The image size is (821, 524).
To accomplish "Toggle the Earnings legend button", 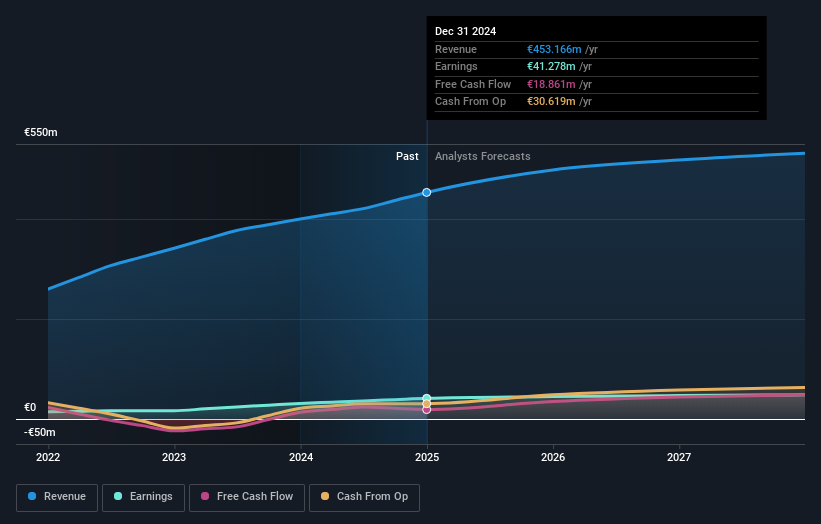I will pos(143,497).
